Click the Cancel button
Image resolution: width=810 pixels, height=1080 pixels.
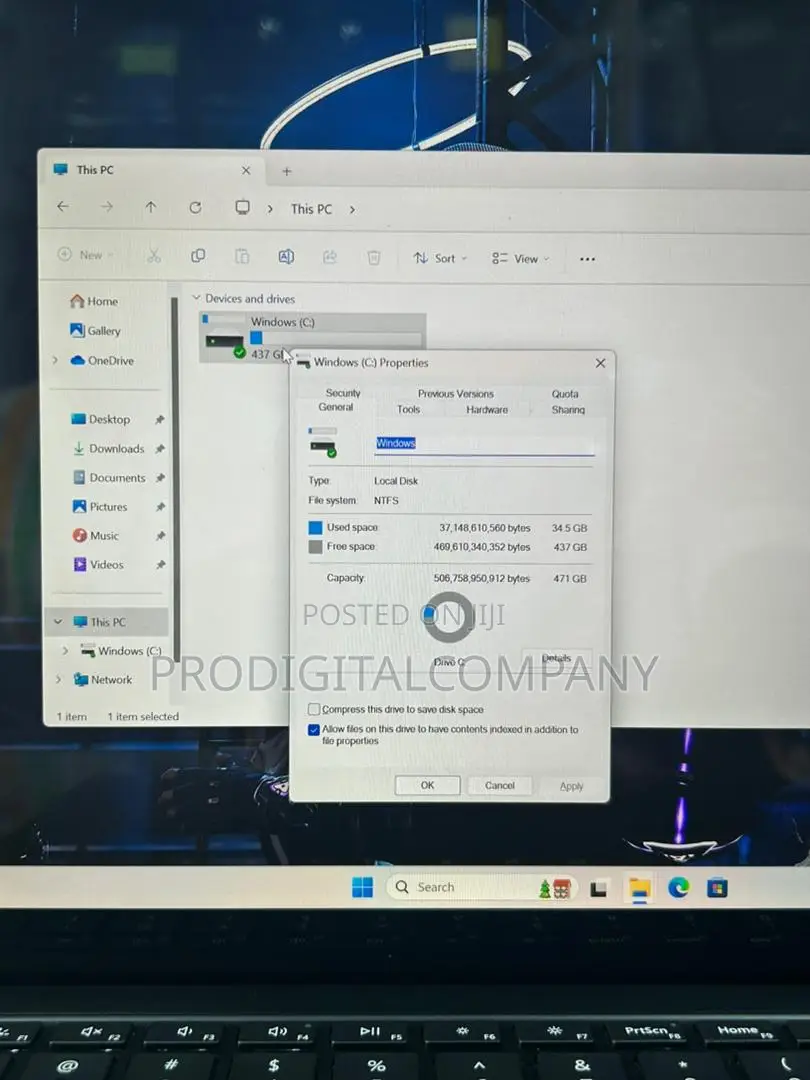[x=499, y=785]
